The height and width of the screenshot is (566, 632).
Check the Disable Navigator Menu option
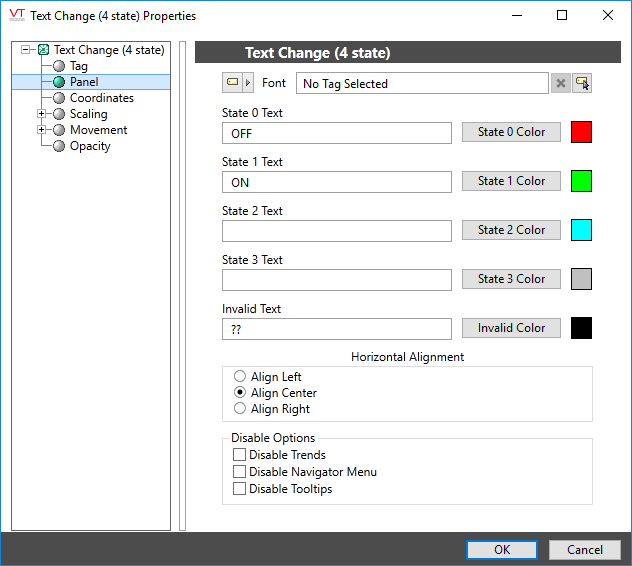click(x=239, y=472)
